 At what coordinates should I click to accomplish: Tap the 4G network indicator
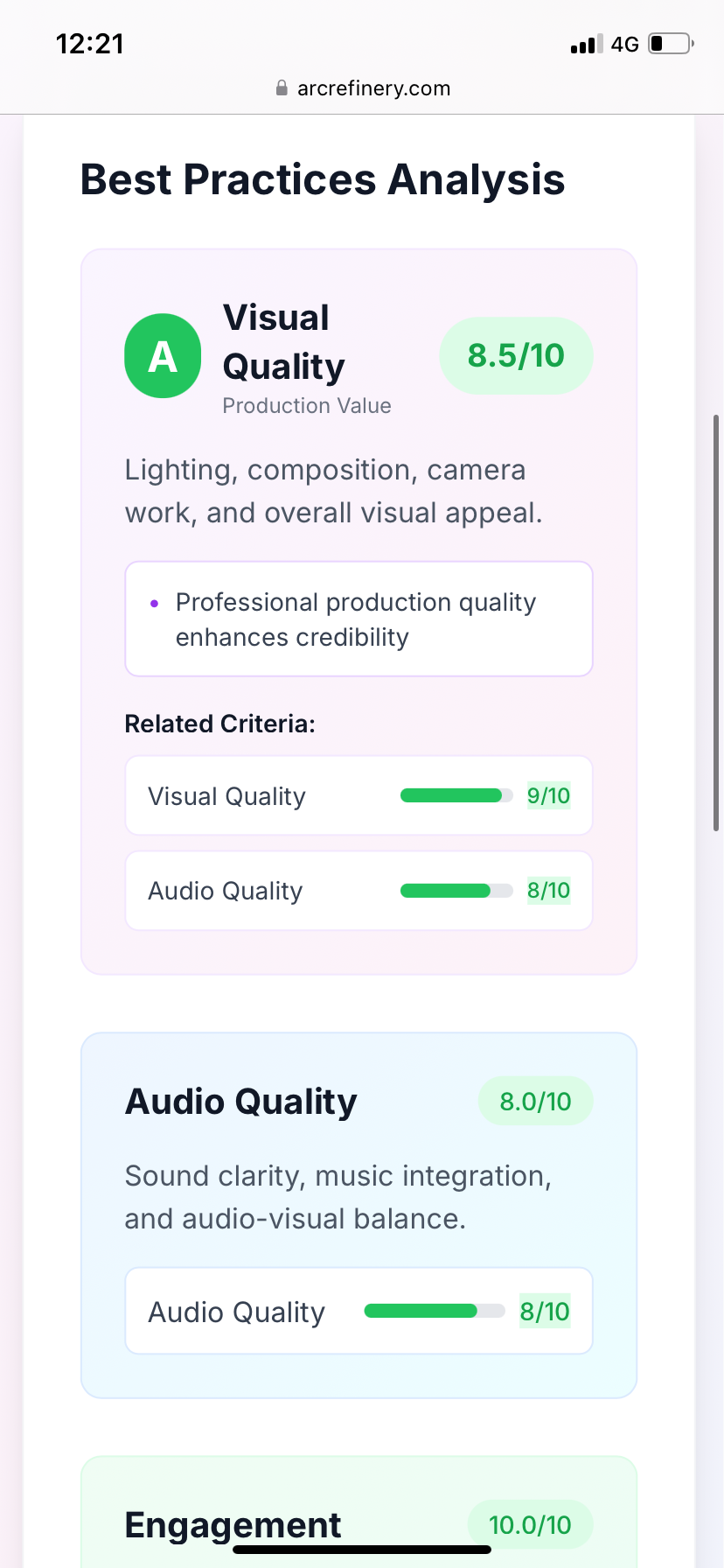tap(625, 44)
